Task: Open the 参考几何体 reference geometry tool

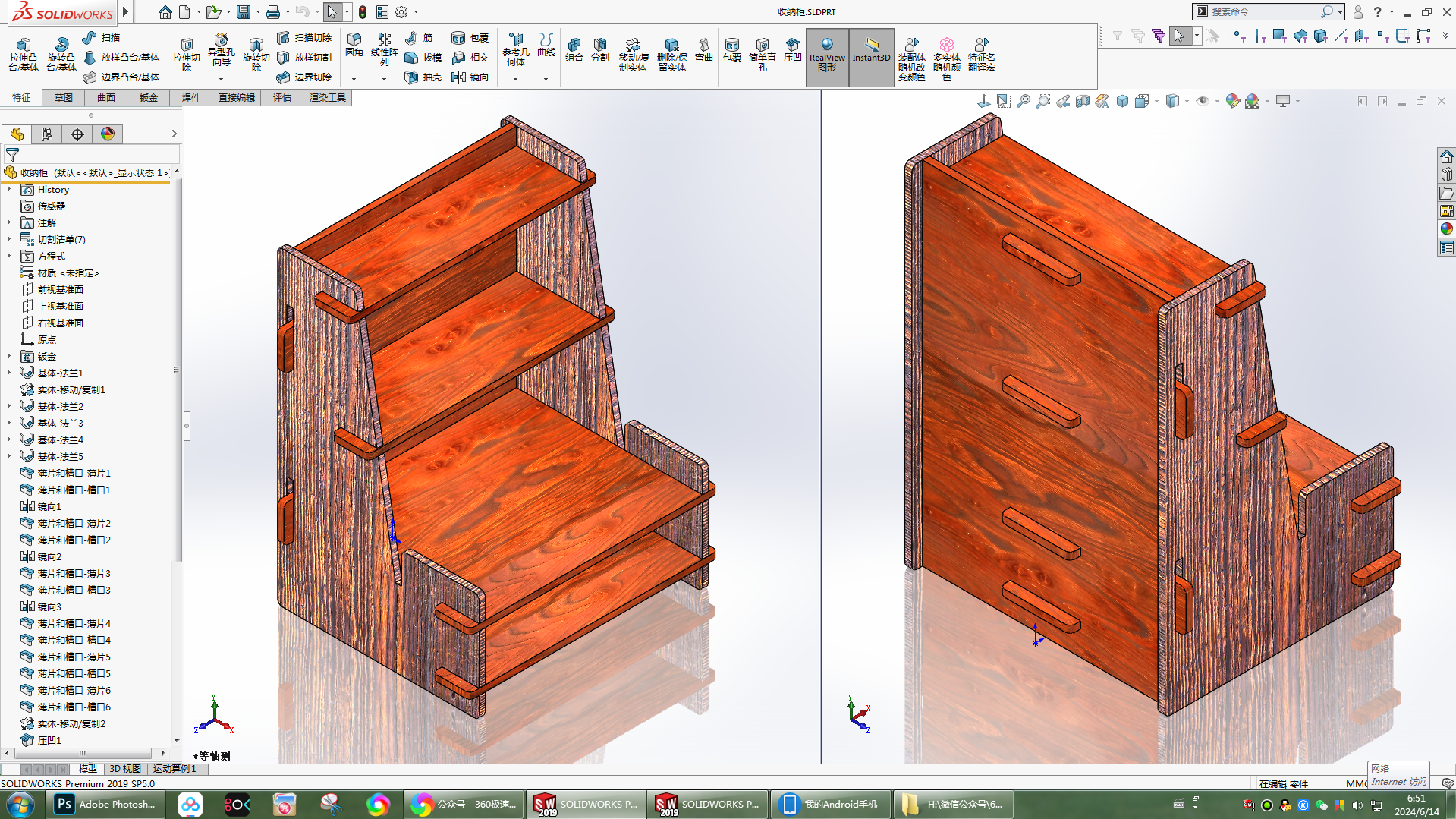Action: [516, 49]
